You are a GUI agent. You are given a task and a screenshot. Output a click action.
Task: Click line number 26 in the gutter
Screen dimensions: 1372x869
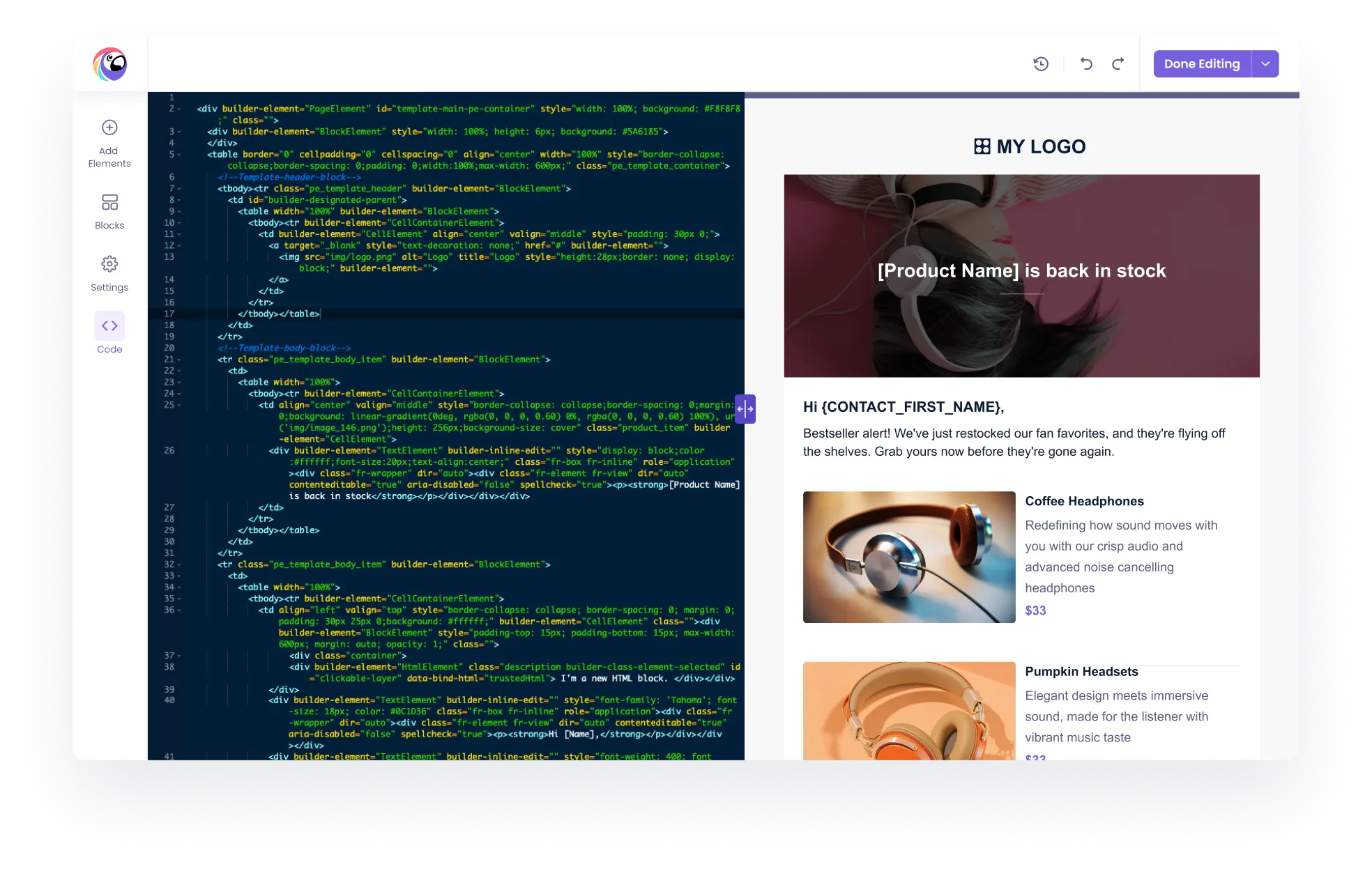pos(169,451)
